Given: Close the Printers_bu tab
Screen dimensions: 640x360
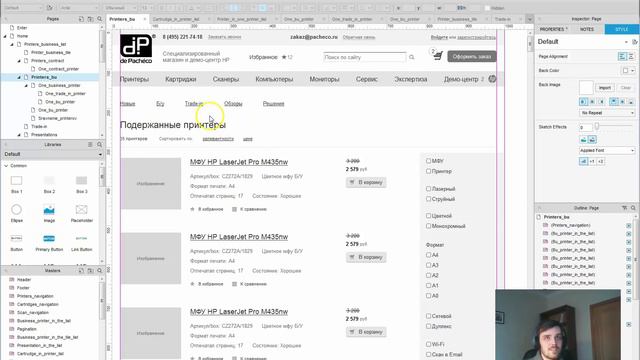Looking at the screenshot, I should tap(144, 19).
